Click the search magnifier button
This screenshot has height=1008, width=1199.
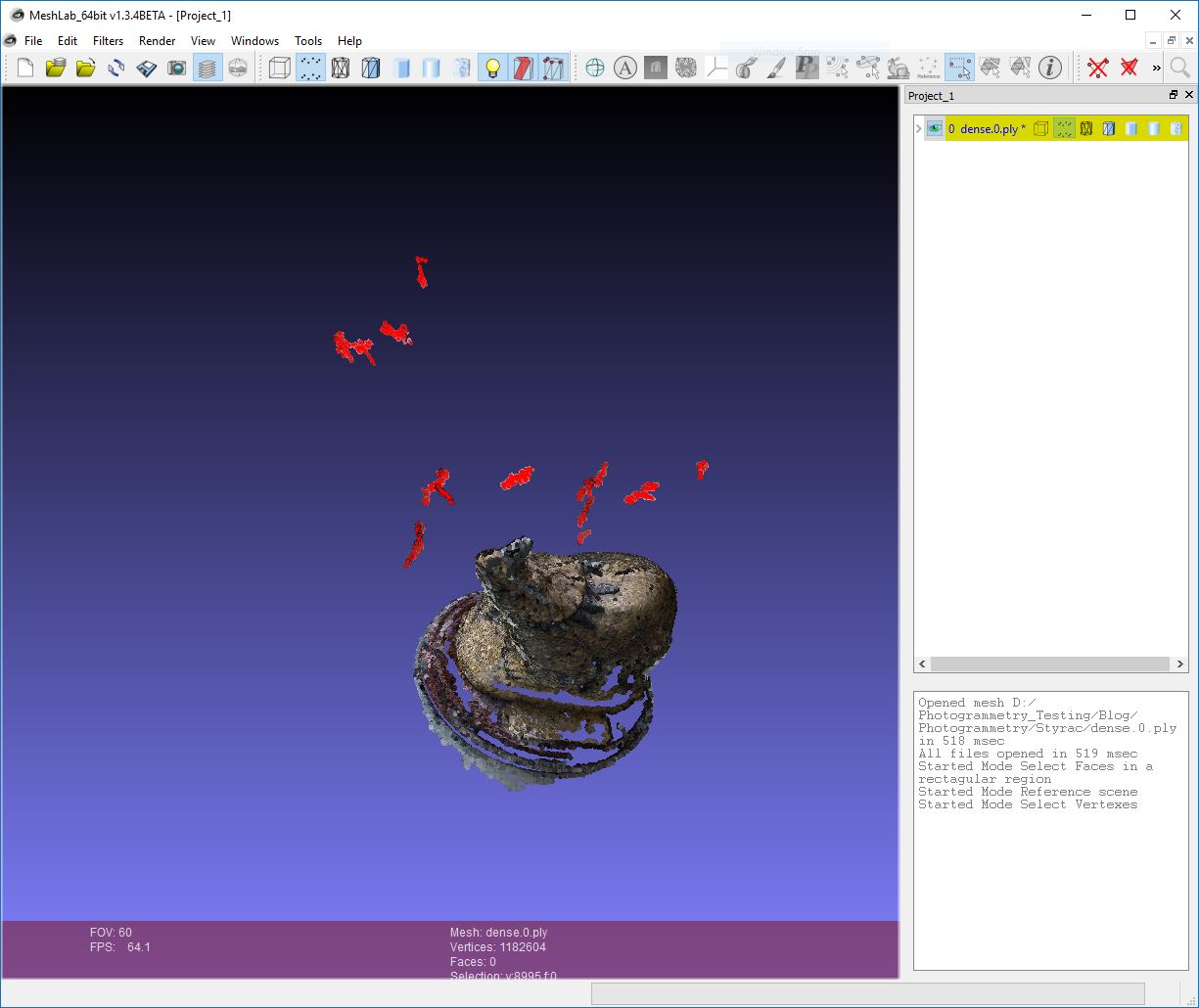[1177, 68]
